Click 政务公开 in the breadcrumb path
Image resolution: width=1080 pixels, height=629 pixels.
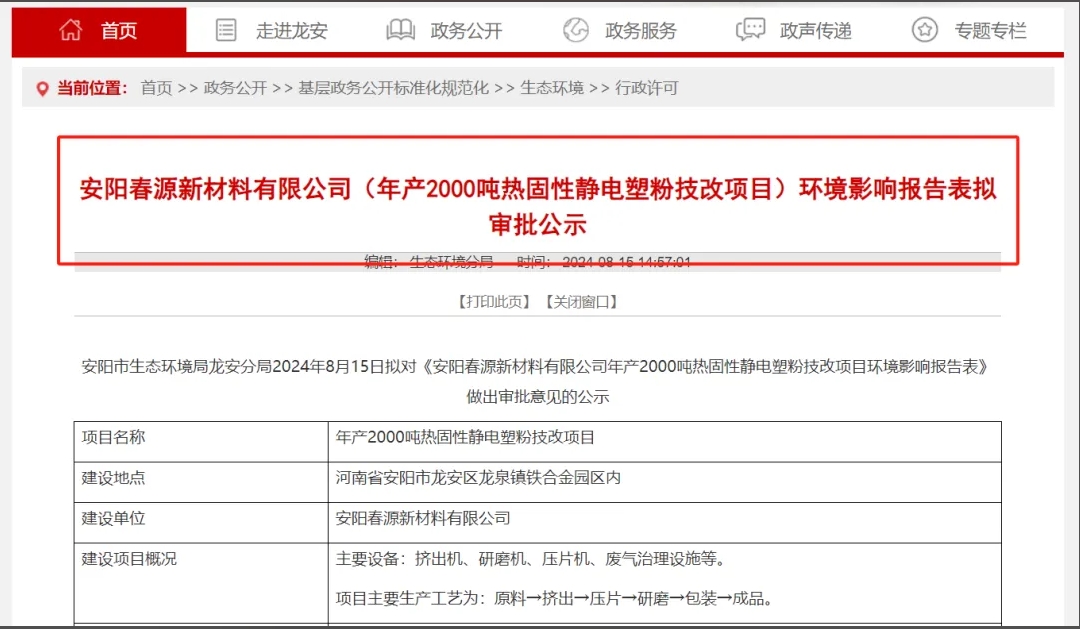235,88
